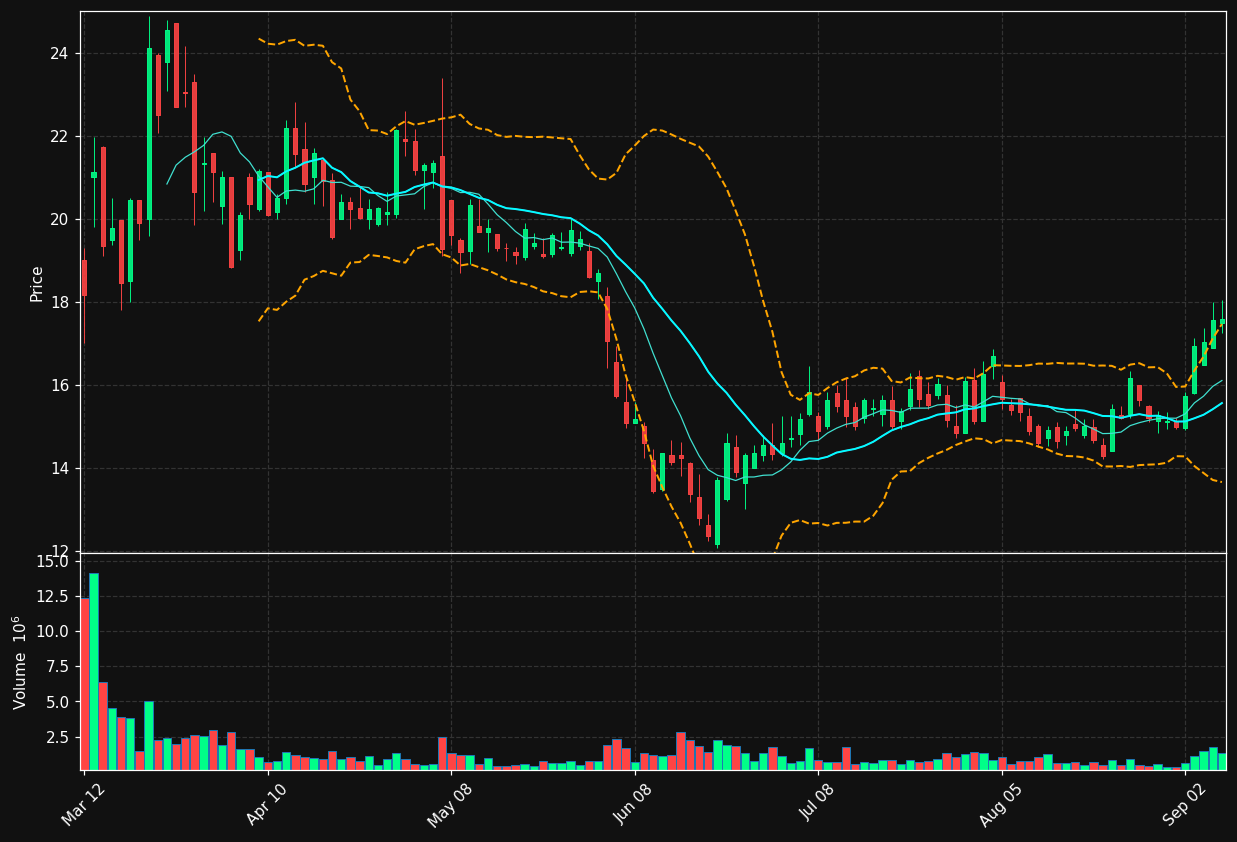Screen dimensions: 1237x842
Task: Click the 12.5 volume axis tick
Action: coord(52,597)
